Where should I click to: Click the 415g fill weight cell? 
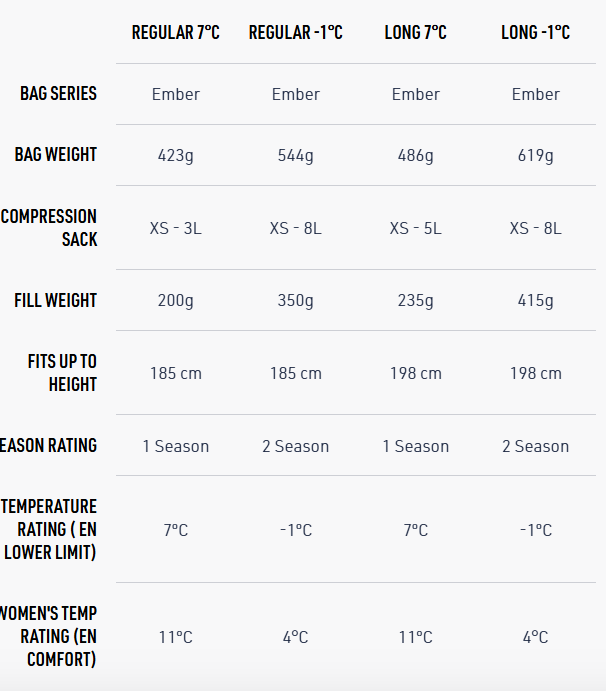(x=535, y=300)
